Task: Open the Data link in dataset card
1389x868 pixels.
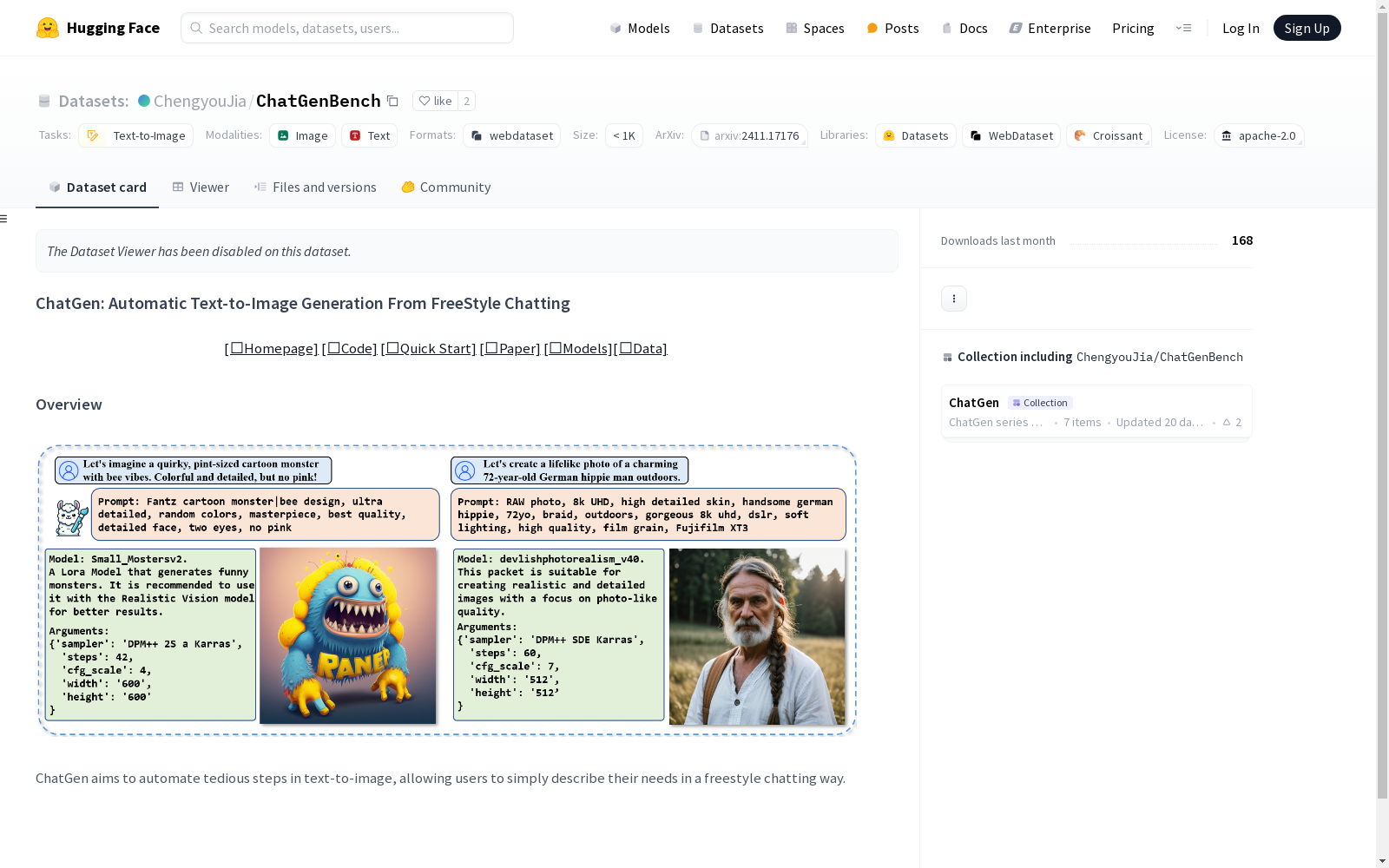Action: (641, 349)
